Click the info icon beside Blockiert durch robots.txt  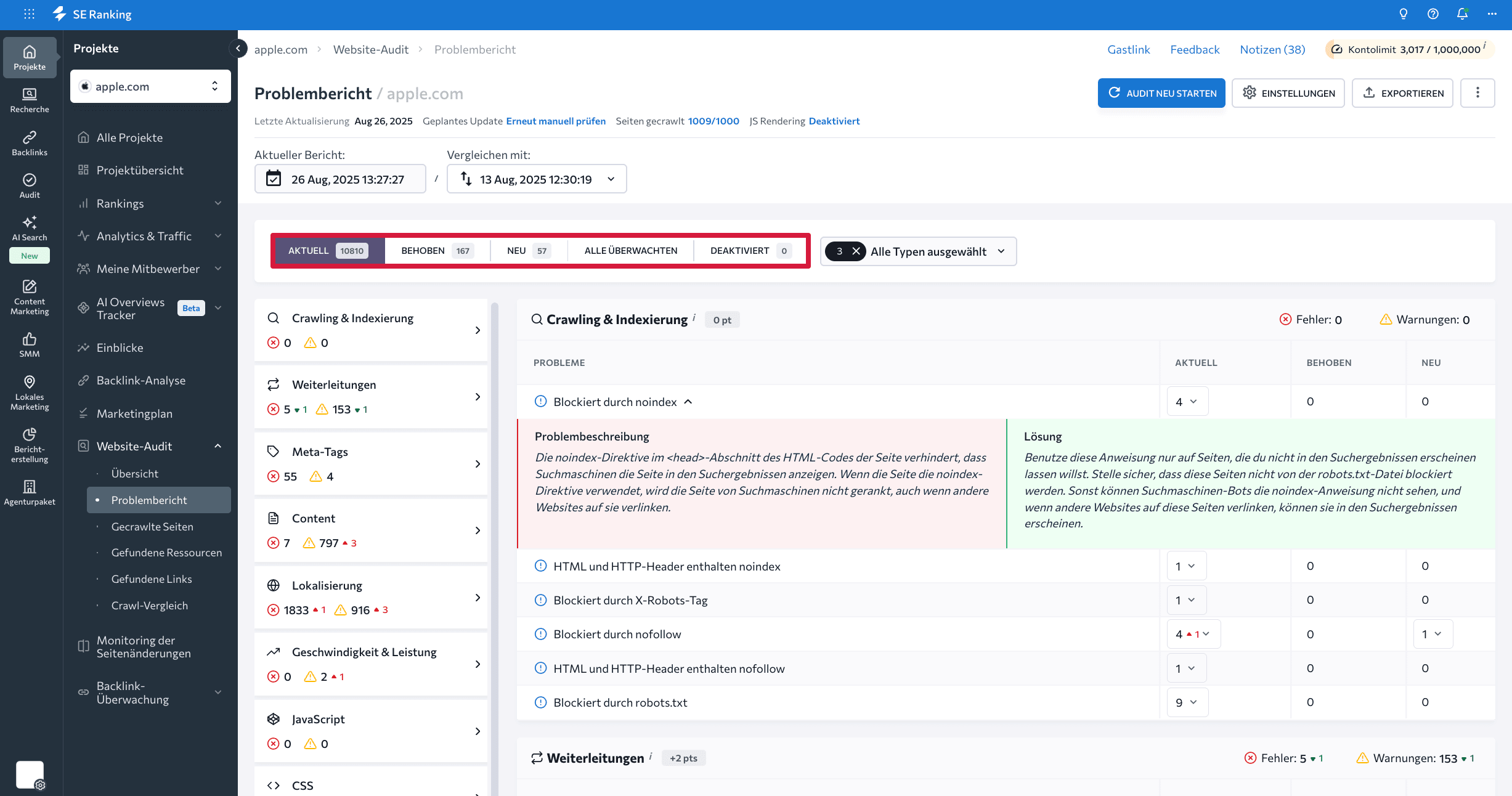click(x=540, y=702)
